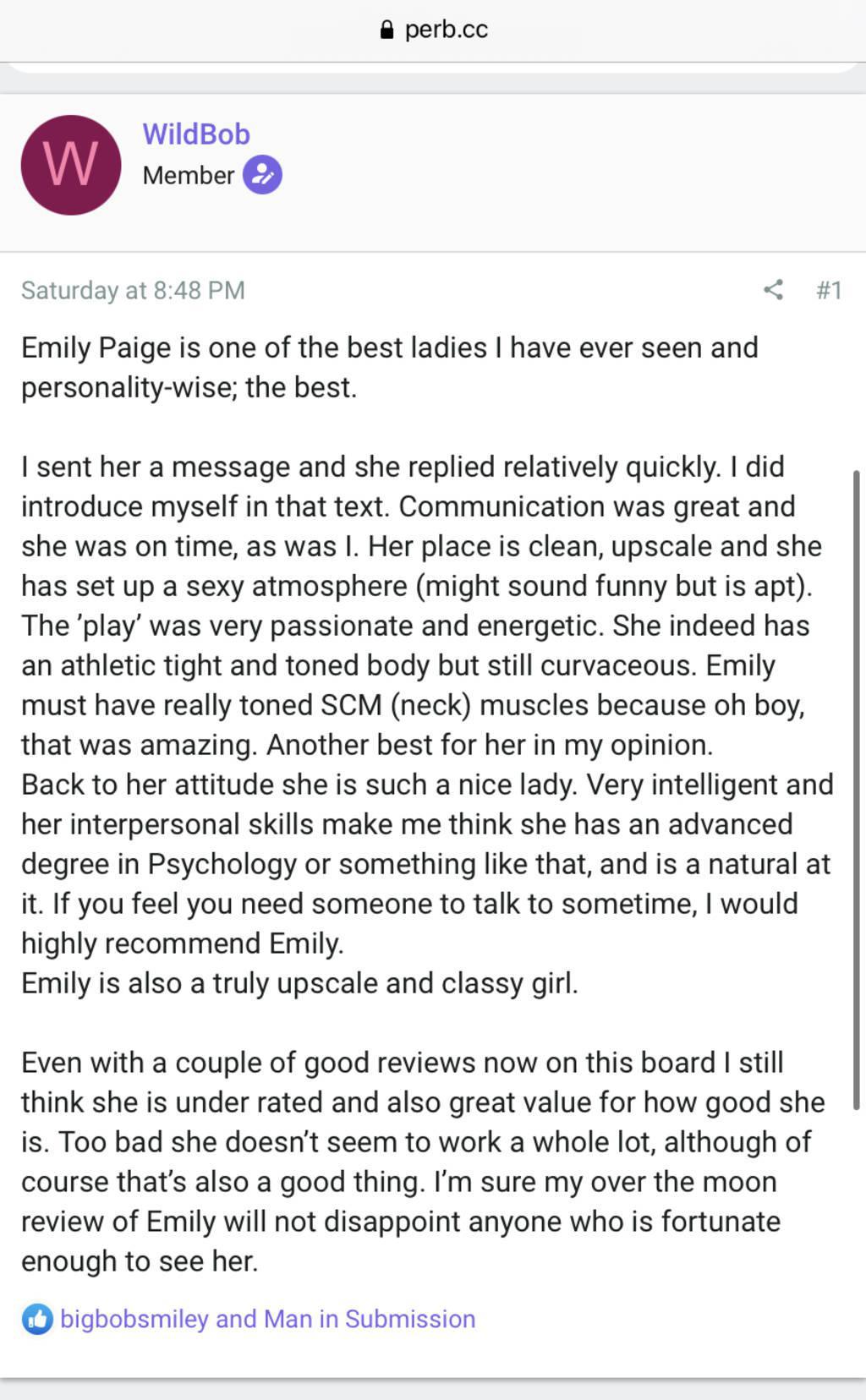
Task: Click the line "Emily is also a truly upscale"
Action: pos(299,983)
